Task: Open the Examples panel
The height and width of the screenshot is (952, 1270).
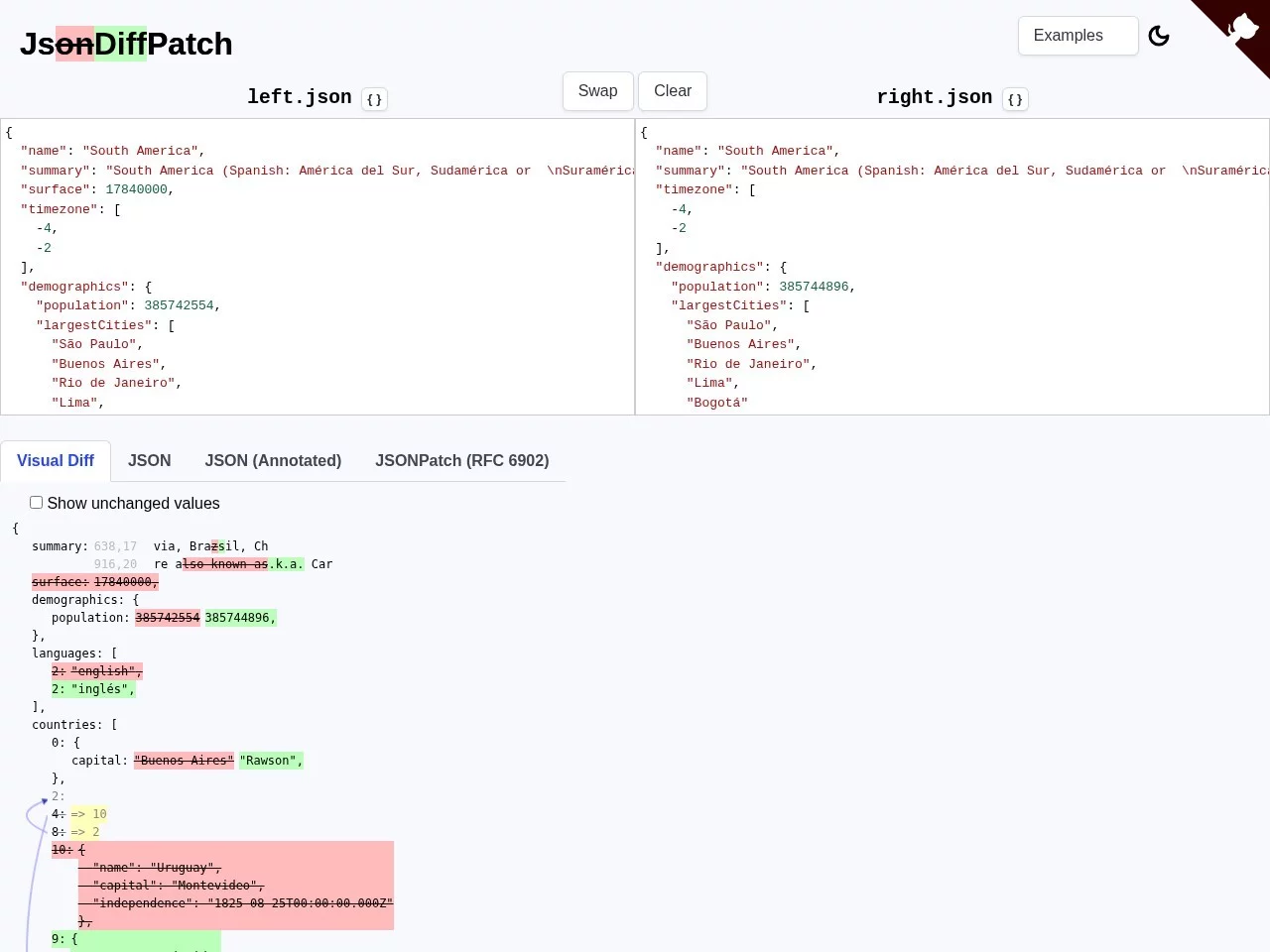Action: (1078, 35)
